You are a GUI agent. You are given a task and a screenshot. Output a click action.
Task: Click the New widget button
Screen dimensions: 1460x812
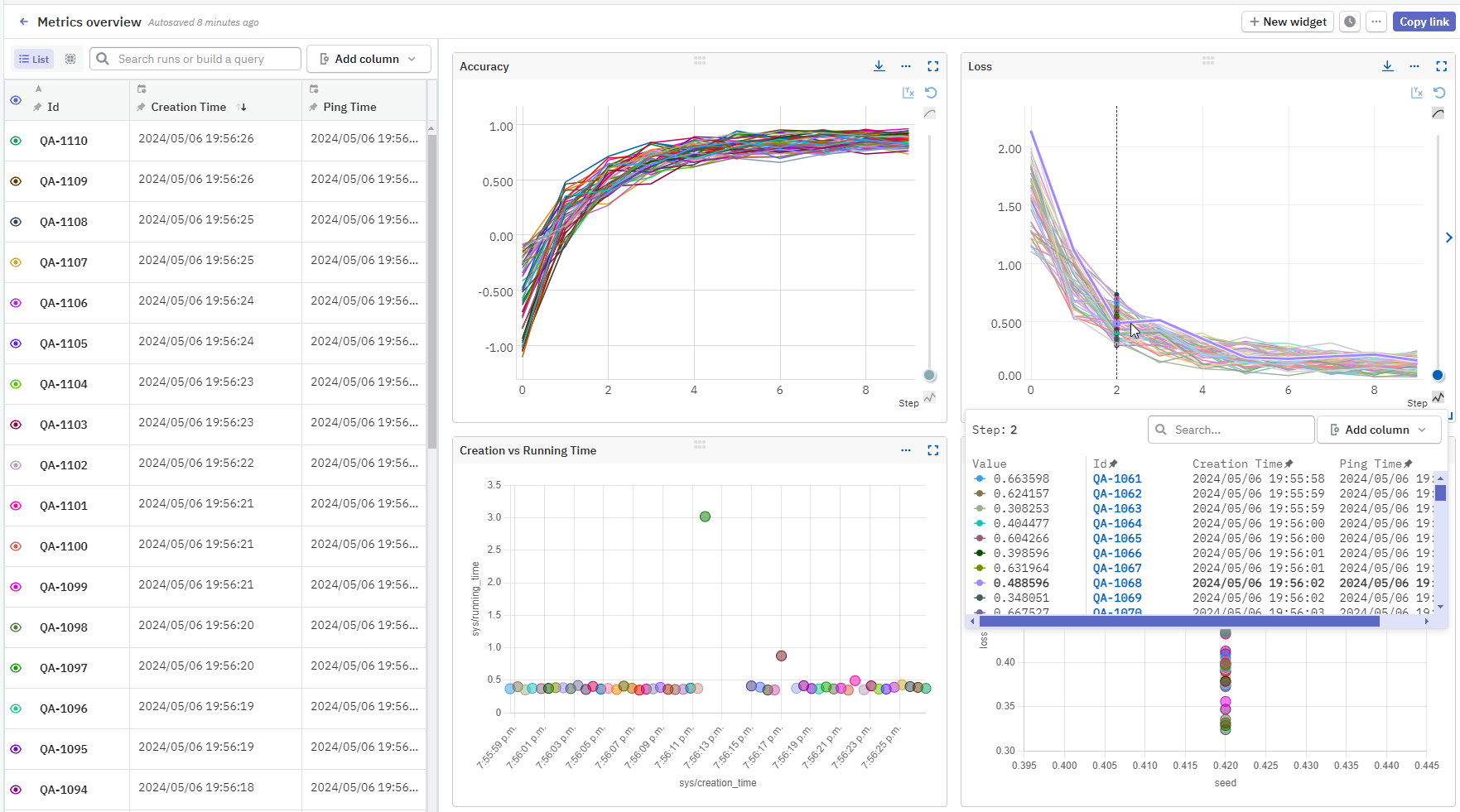pyautogui.click(x=1287, y=22)
